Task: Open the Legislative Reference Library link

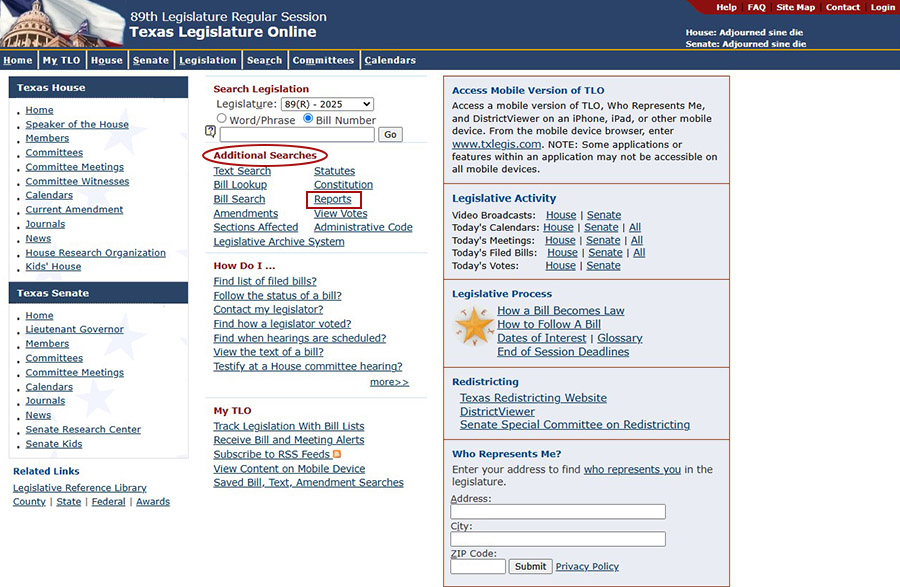Action: pos(80,488)
